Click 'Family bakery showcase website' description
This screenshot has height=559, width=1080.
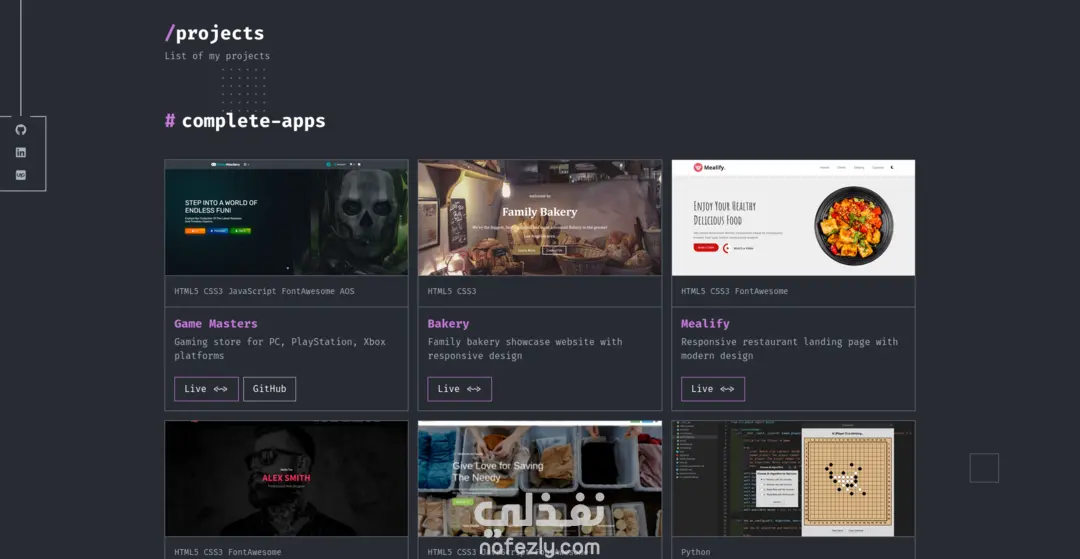pyautogui.click(x=525, y=349)
